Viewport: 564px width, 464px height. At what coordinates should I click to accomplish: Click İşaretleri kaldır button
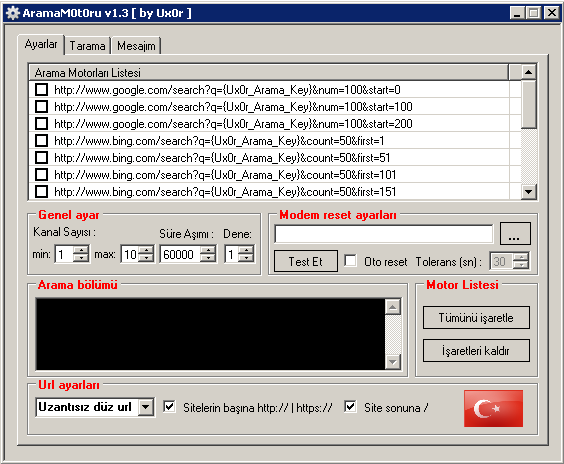(476, 350)
